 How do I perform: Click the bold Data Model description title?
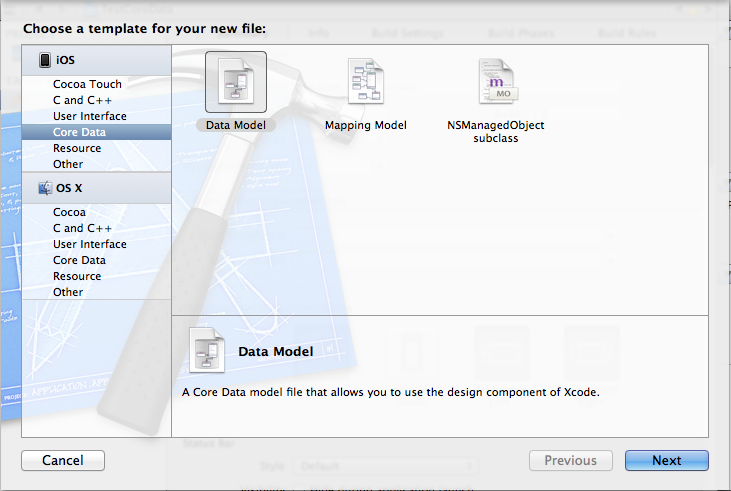(276, 352)
